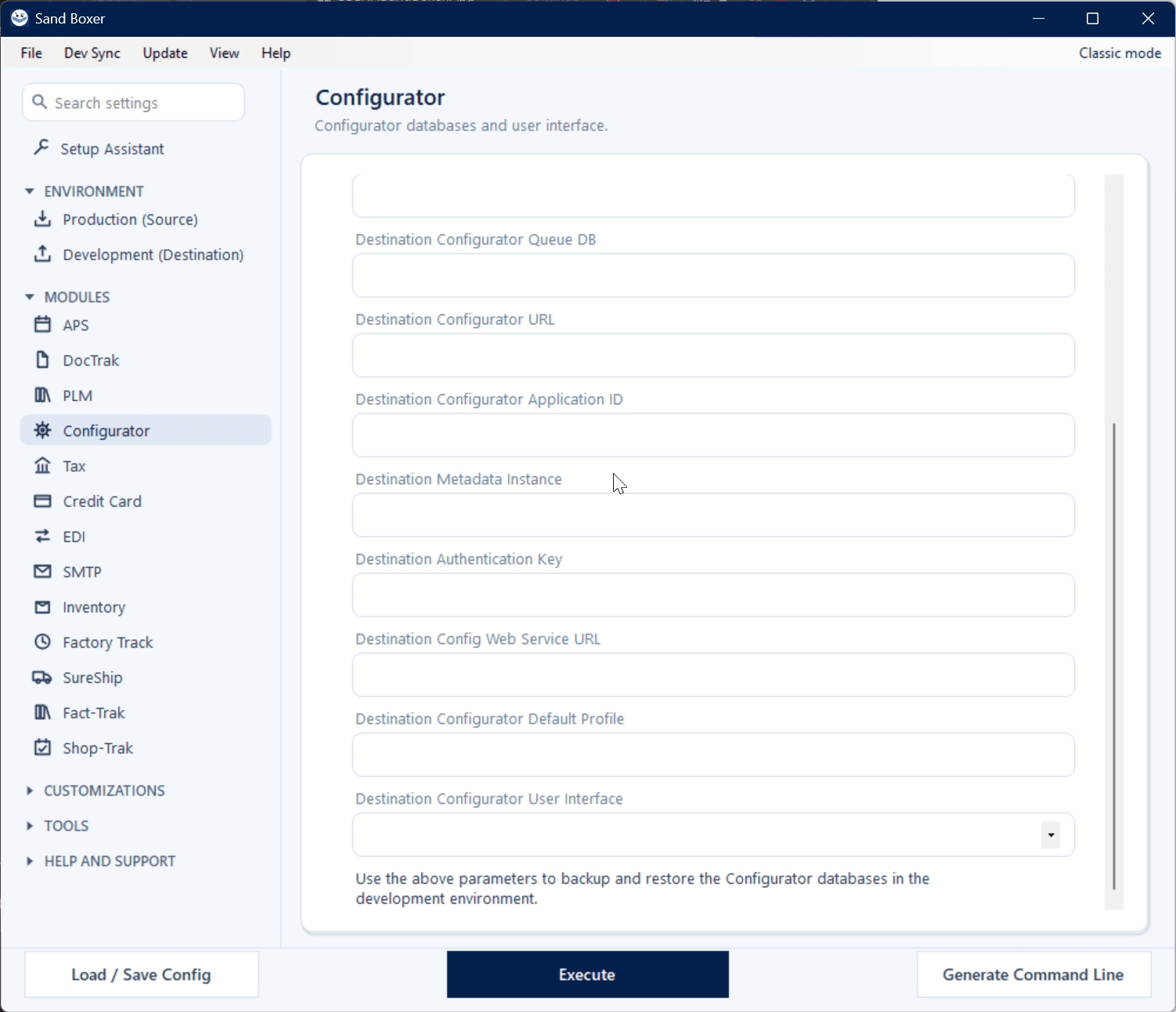The width and height of the screenshot is (1176, 1012).
Task: Click the Factory Track clock icon
Action: click(x=42, y=642)
